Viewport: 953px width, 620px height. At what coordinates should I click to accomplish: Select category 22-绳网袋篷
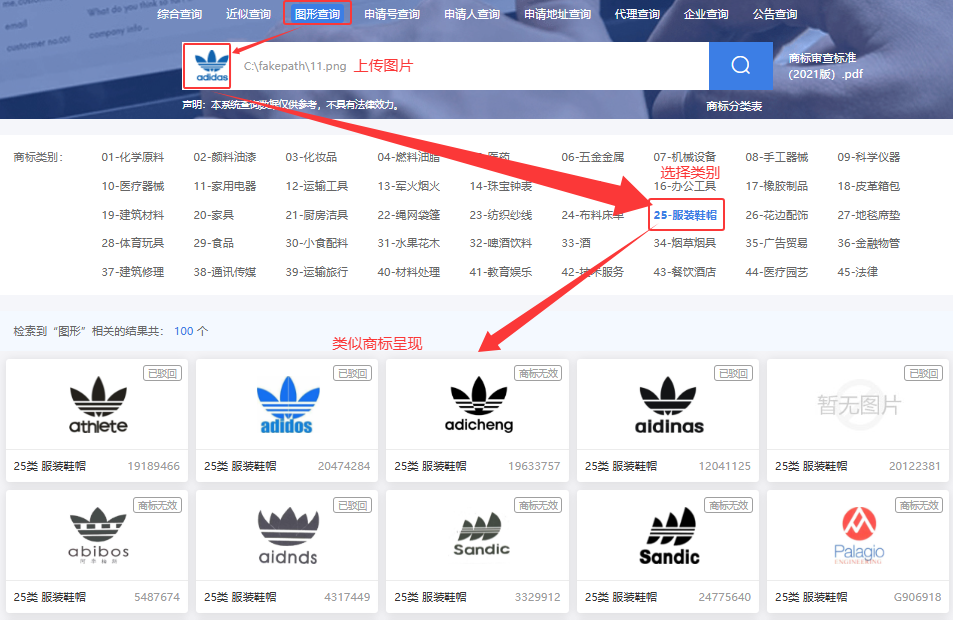click(x=408, y=215)
